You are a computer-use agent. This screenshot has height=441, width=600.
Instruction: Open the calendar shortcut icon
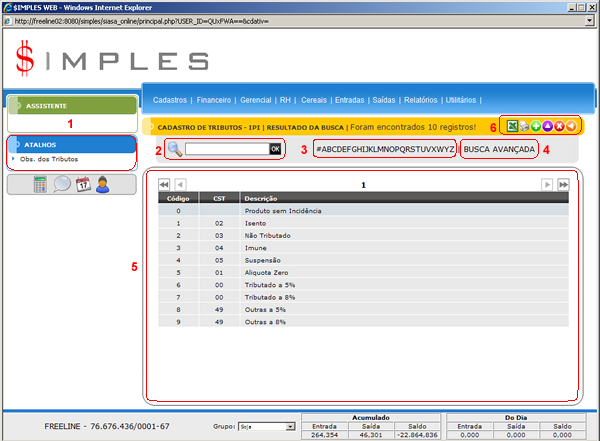(83, 184)
